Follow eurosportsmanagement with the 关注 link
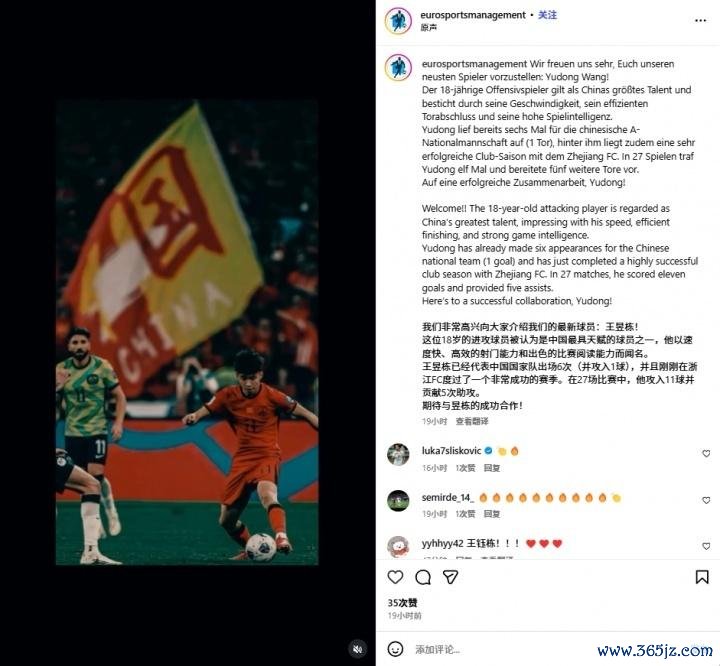Viewport: 720px width, 666px height. click(547, 15)
